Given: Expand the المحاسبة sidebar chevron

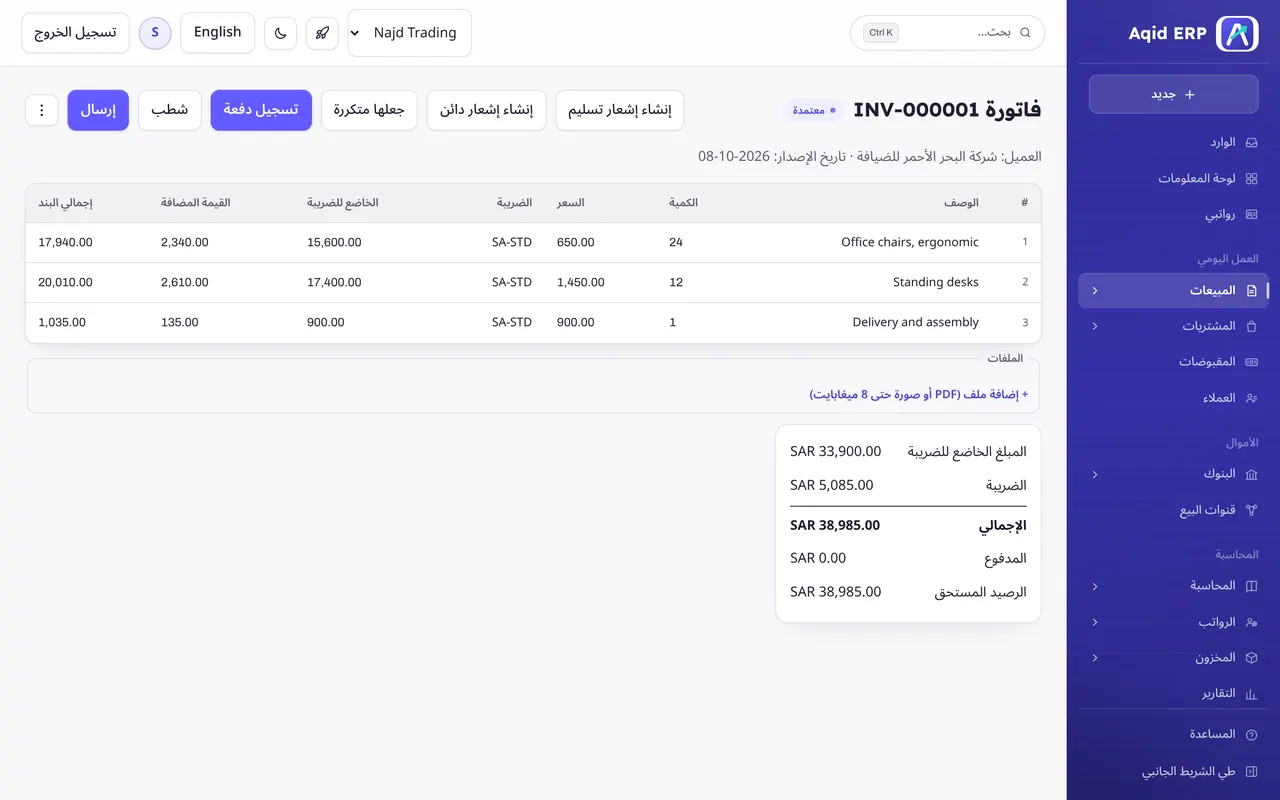Looking at the screenshot, I should [x=1095, y=586].
